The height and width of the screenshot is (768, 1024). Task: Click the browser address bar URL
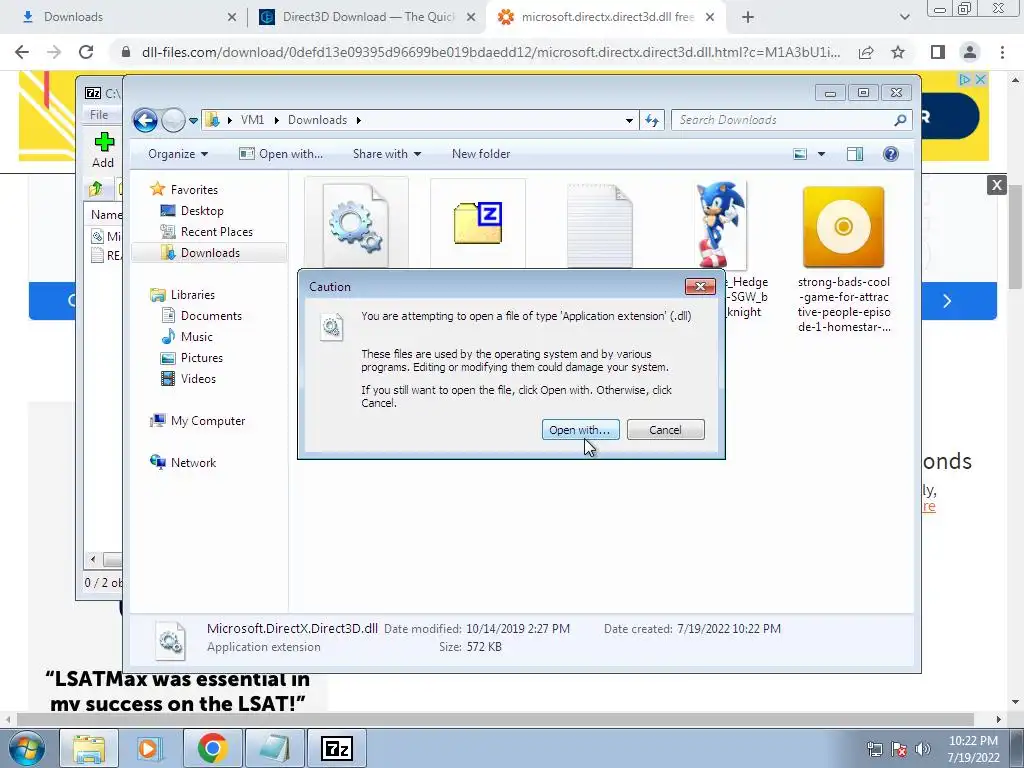click(x=490, y=52)
